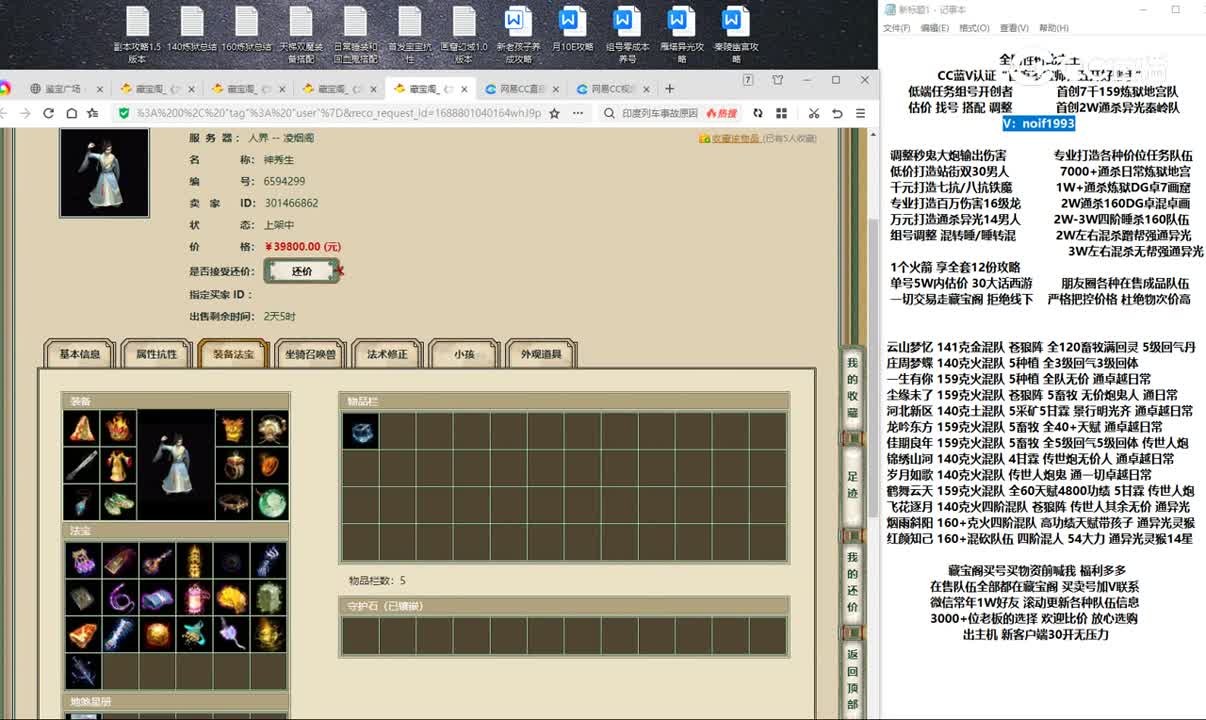Open the 基本信息 tab

[80, 354]
